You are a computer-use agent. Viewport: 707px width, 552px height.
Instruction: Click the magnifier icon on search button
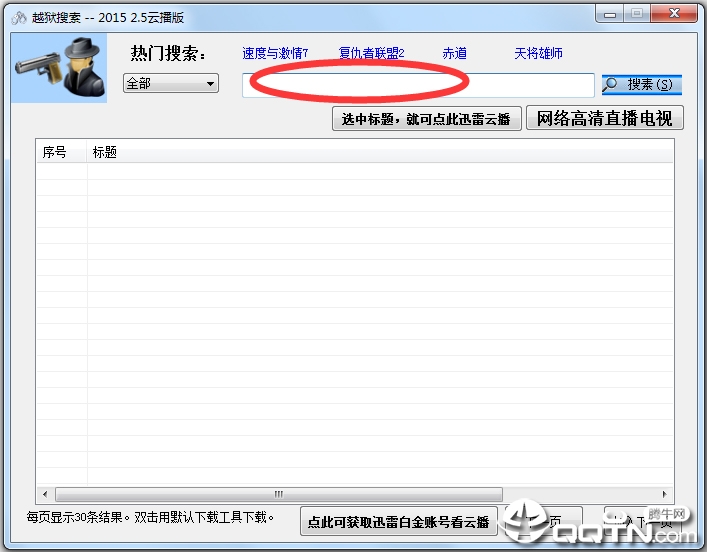click(611, 84)
